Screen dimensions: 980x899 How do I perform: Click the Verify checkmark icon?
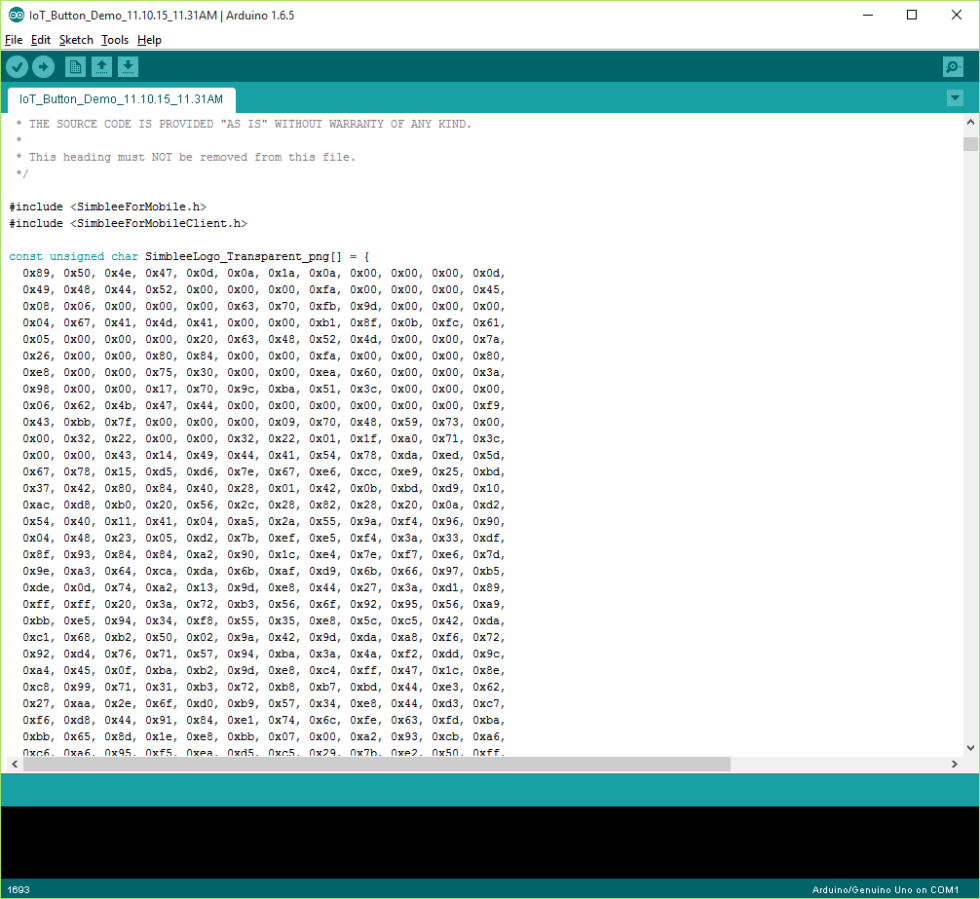17,66
